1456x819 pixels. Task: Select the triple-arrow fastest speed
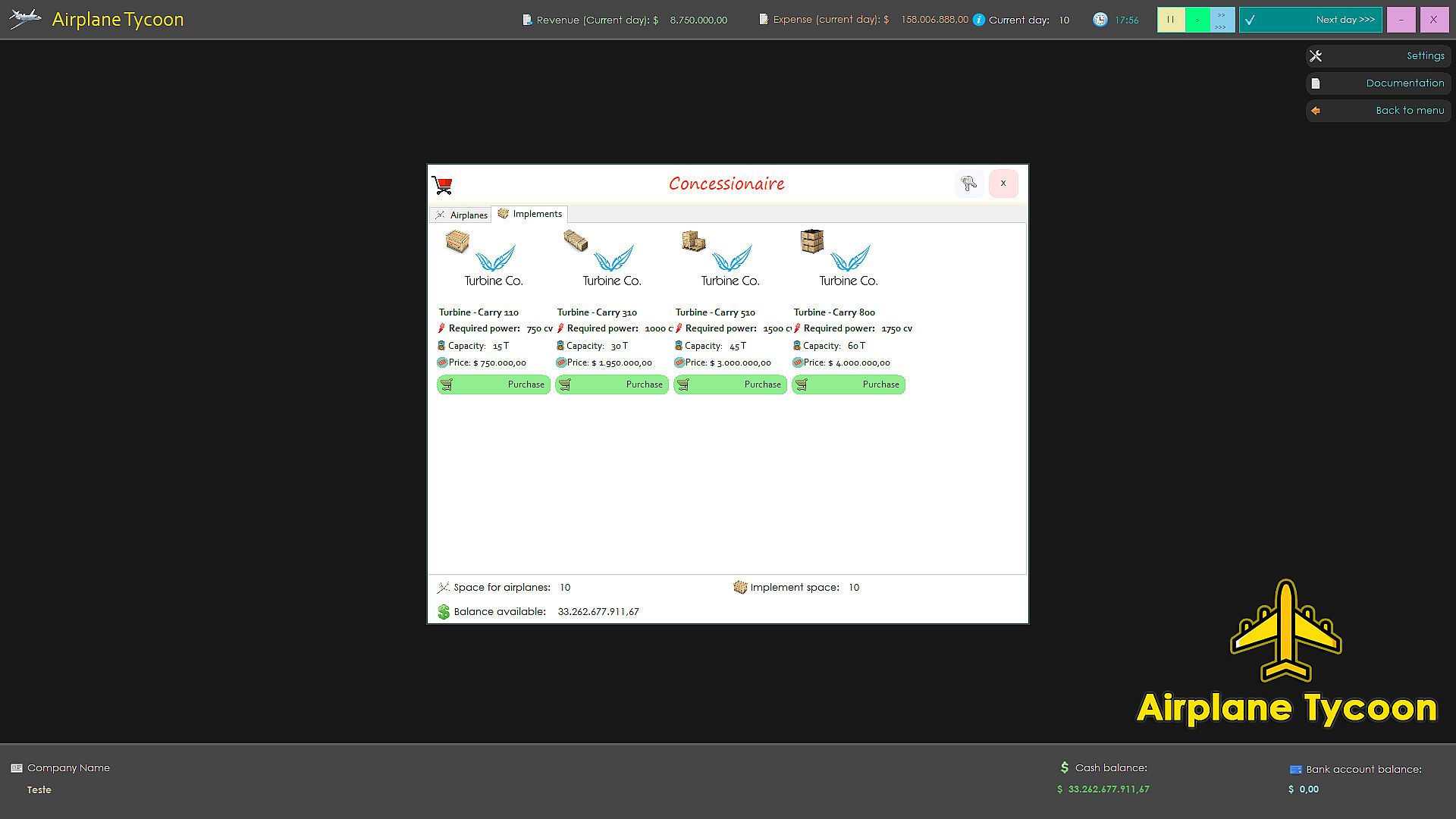click(1222, 27)
